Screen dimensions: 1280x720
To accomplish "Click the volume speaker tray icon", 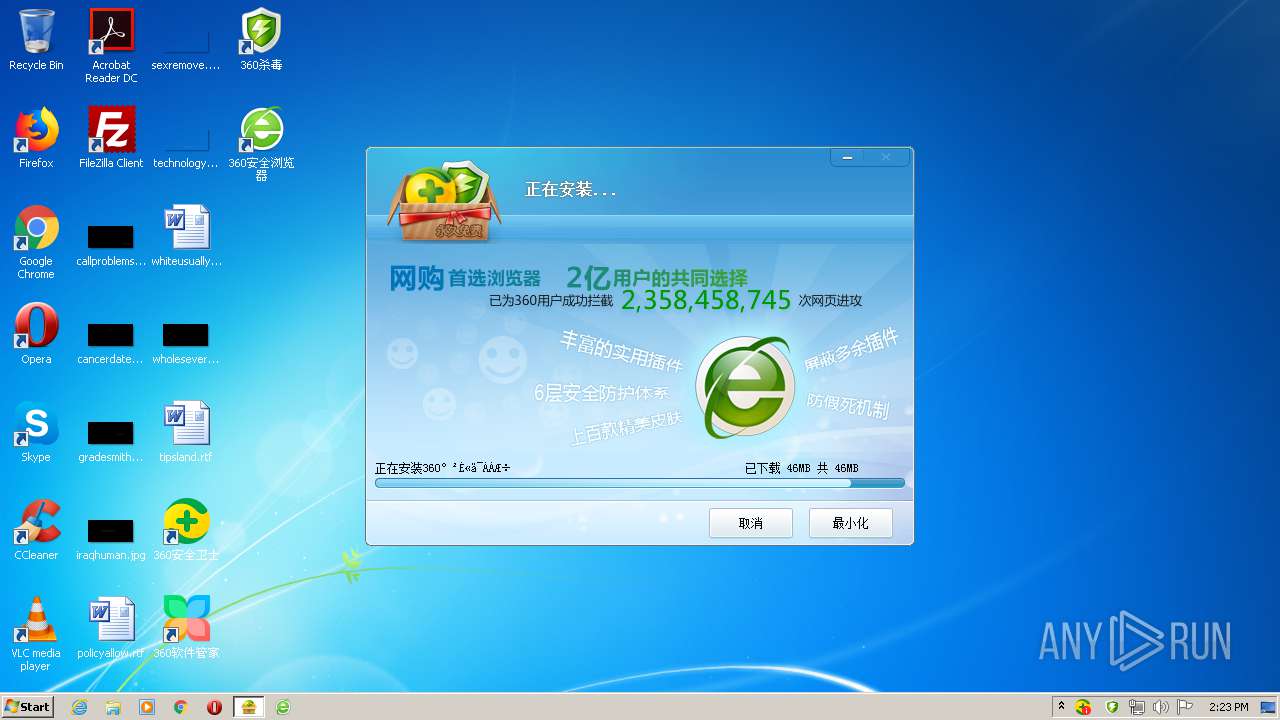I will [x=1160, y=707].
